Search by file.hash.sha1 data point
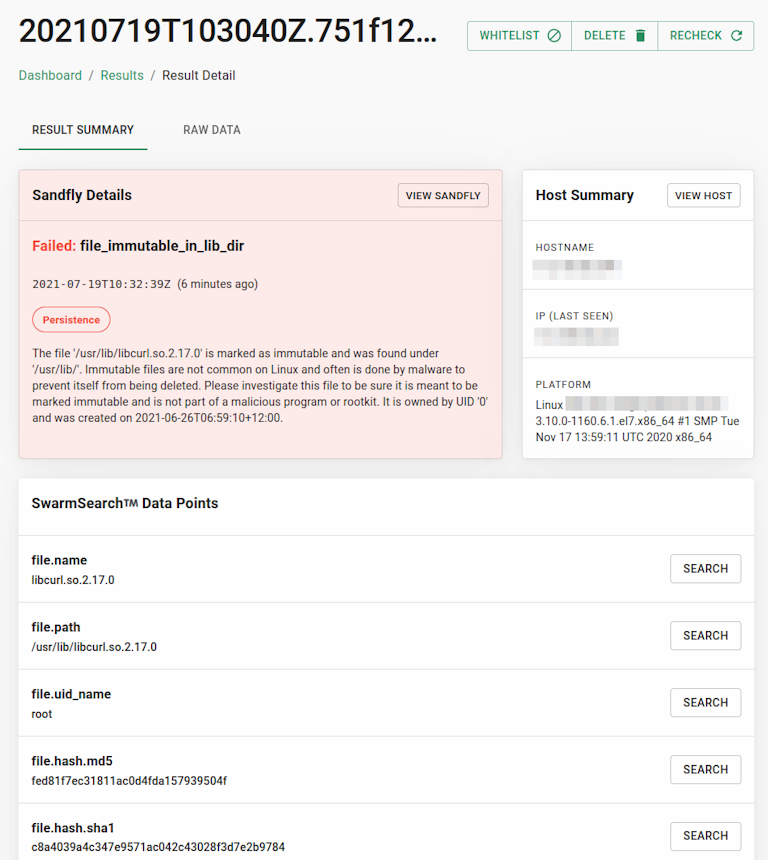Viewport: 768px width, 860px height. (705, 836)
